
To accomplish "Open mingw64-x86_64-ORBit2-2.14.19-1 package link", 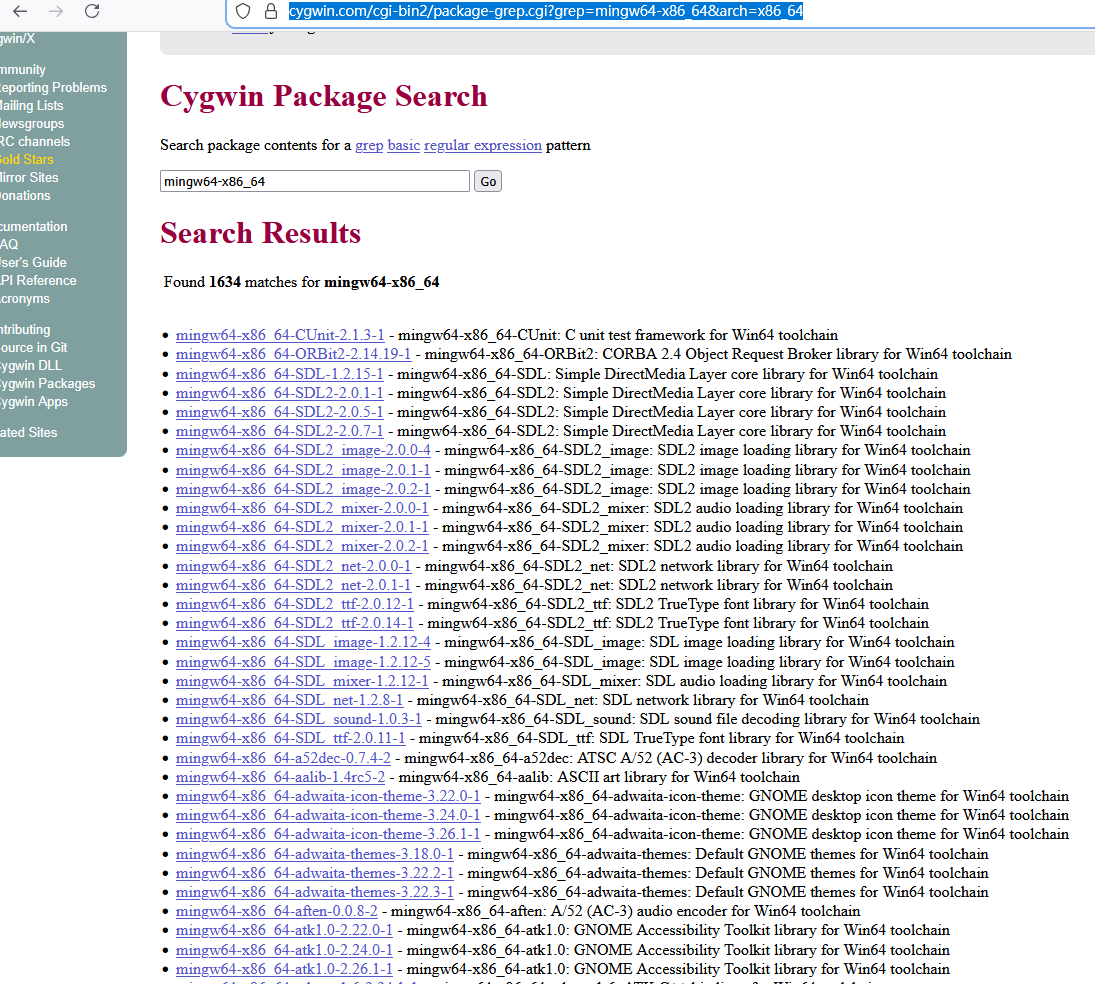I will (x=293, y=354).
